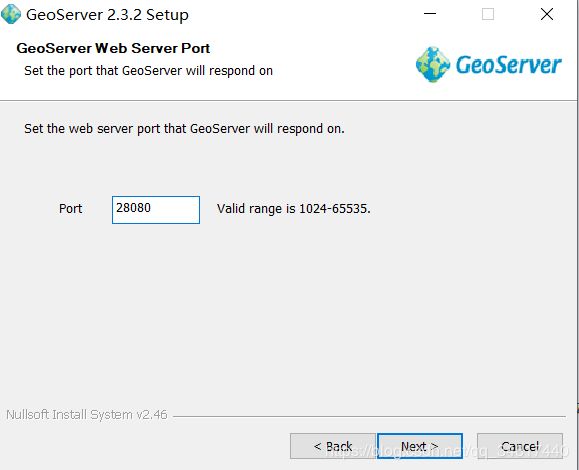
Task: Click inside the Port input field
Action: tap(156, 210)
